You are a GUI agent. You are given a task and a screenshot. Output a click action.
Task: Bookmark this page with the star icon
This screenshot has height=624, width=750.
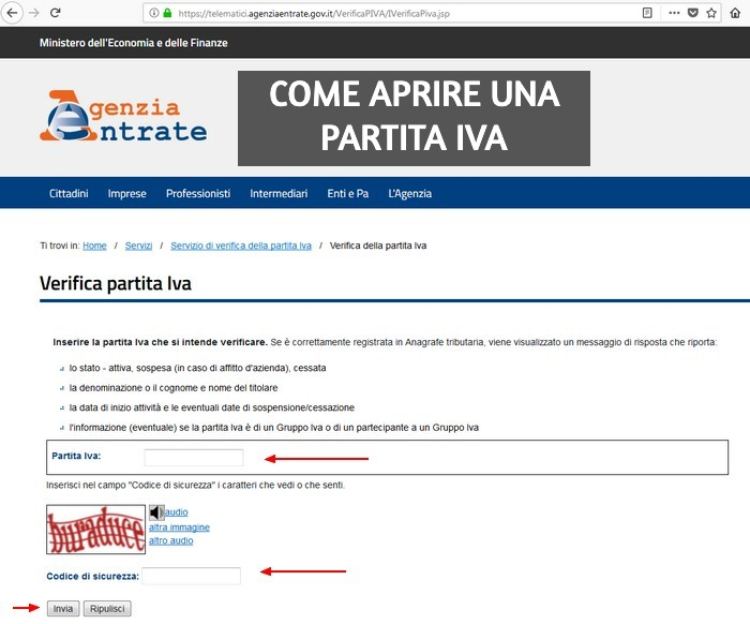tap(712, 14)
